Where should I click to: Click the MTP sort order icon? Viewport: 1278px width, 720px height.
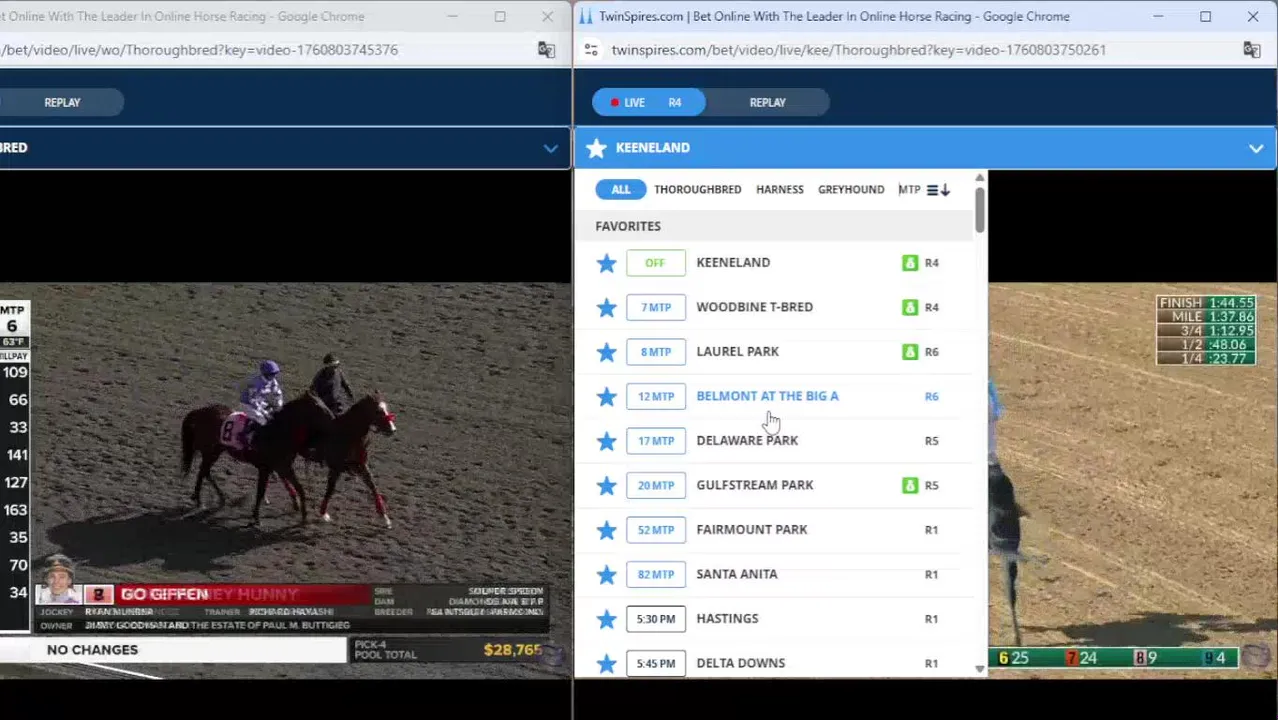[938, 190]
